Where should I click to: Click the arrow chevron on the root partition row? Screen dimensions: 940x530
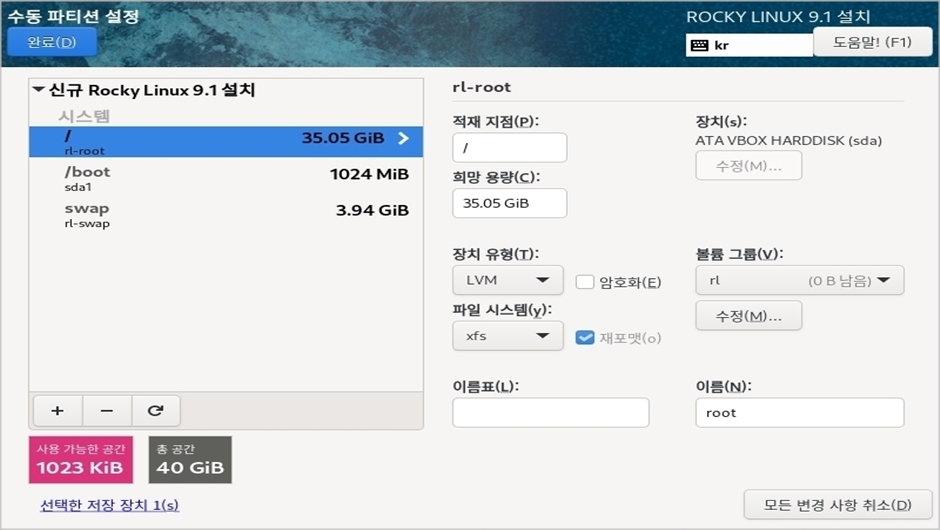click(403, 138)
